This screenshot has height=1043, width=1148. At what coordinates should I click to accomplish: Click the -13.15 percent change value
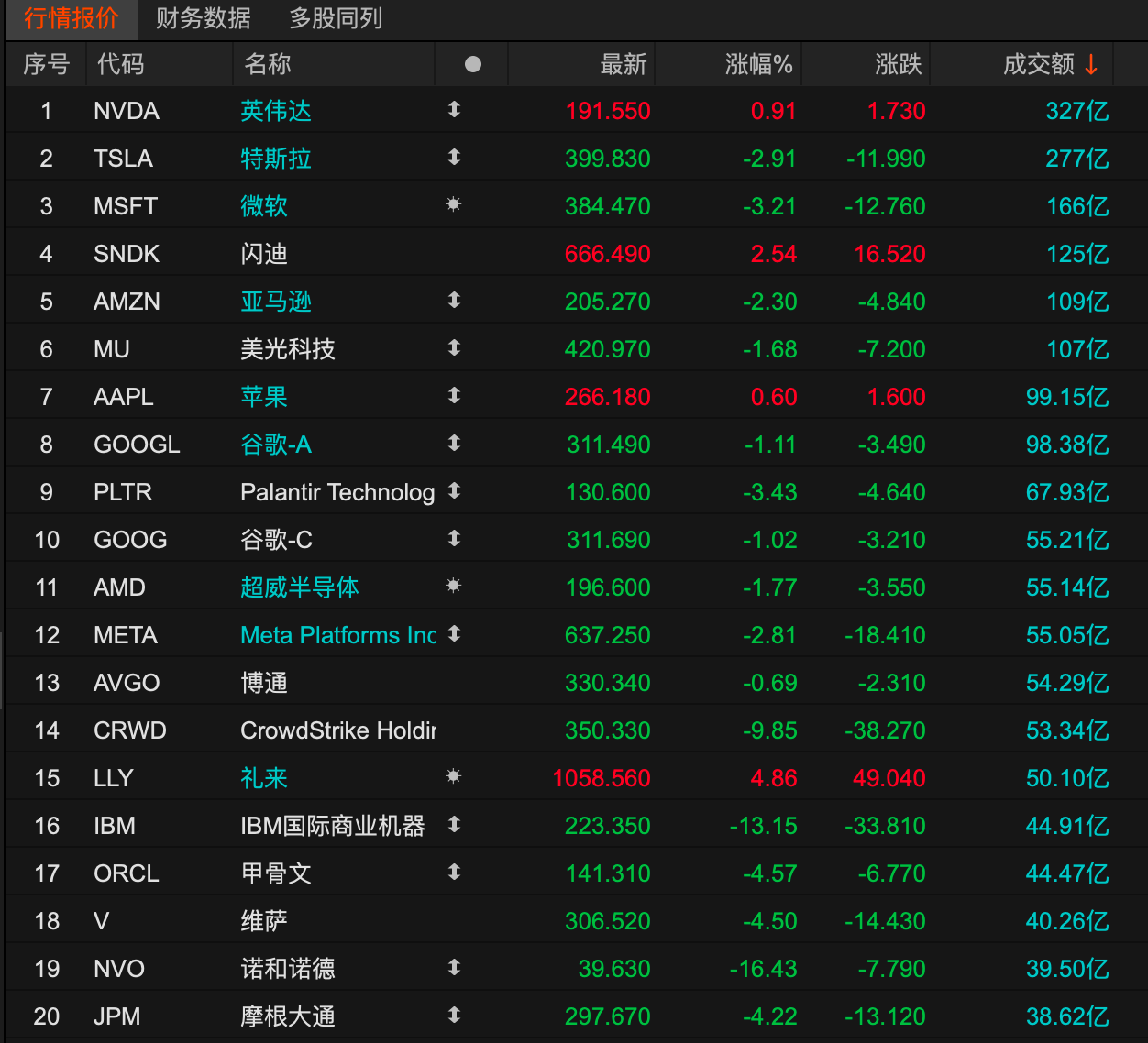pos(763,826)
